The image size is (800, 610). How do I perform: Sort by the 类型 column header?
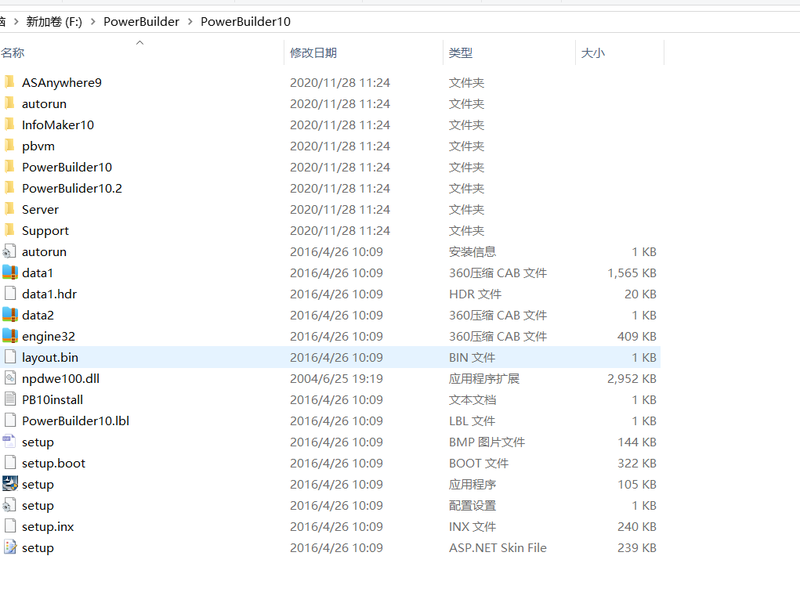coord(461,53)
